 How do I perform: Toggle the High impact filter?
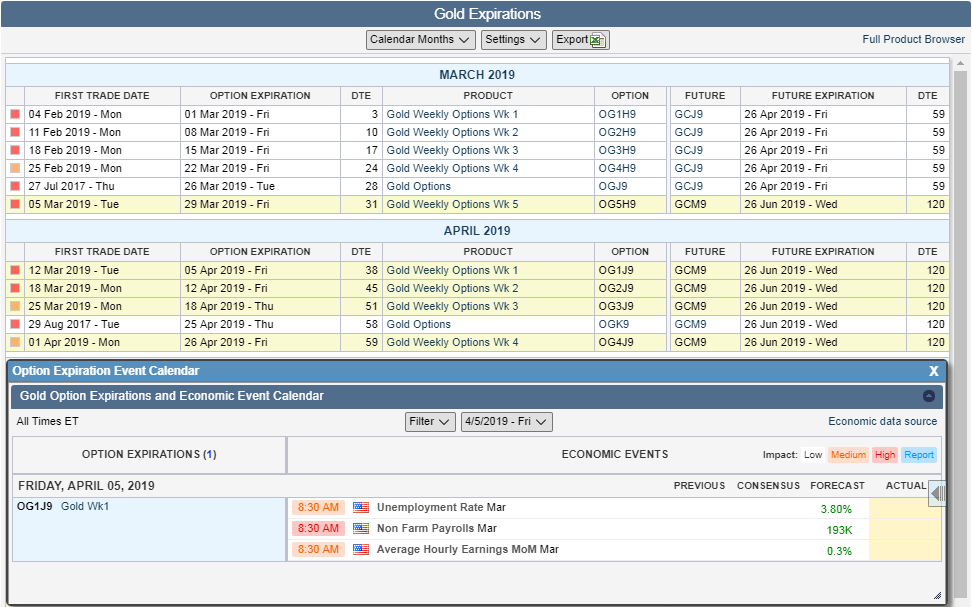(x=884, y=455)
